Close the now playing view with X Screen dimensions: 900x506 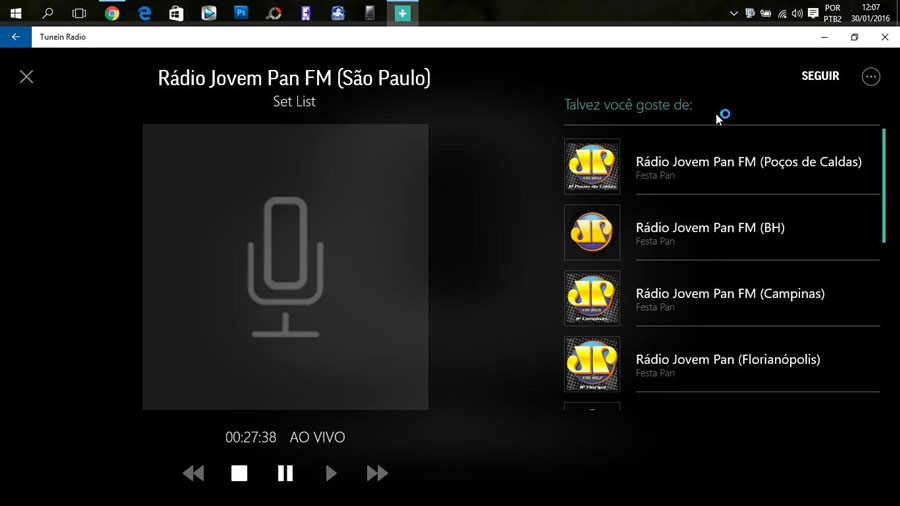tap(26, 77)
